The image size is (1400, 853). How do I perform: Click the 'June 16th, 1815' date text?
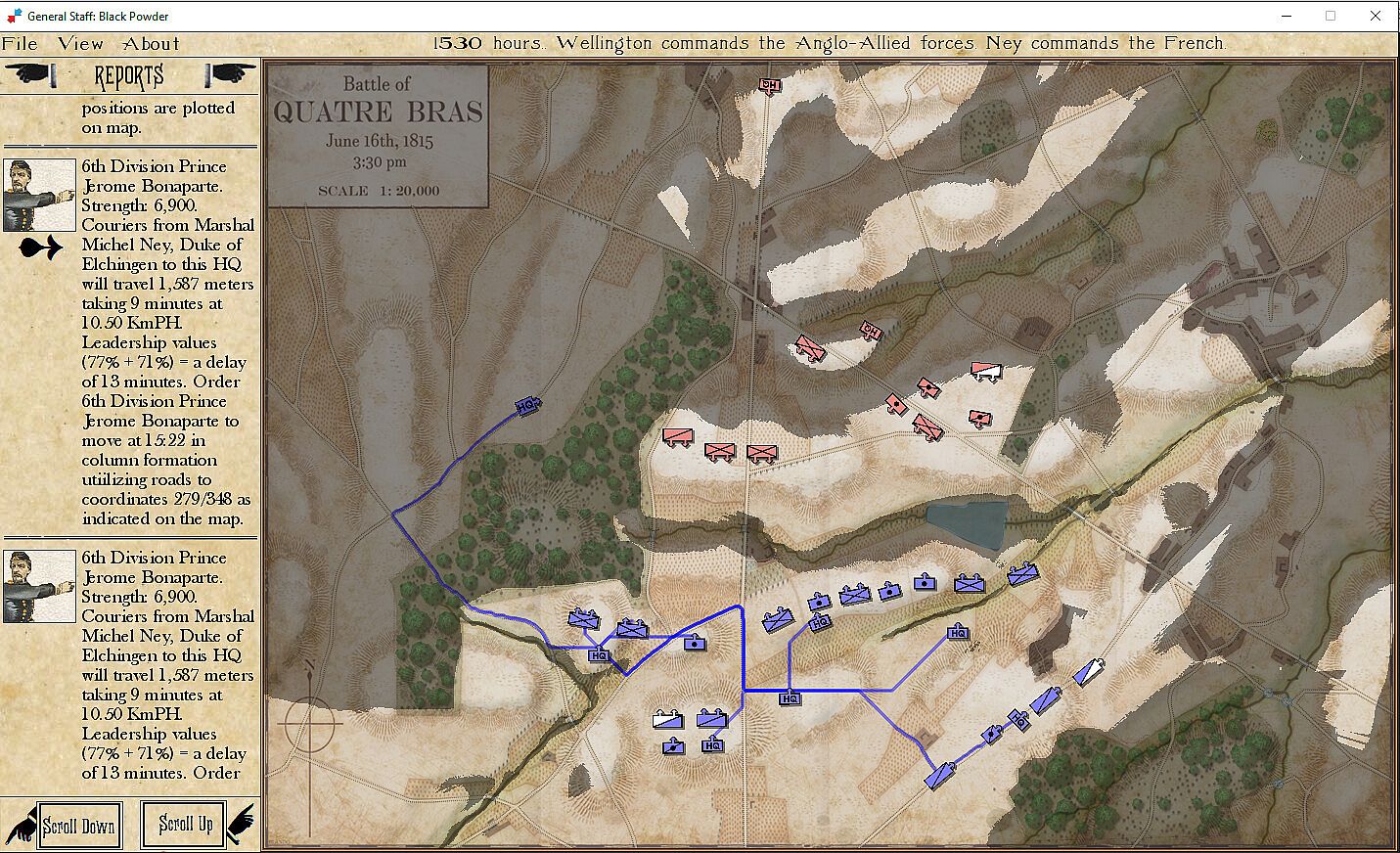pos(380,141)
